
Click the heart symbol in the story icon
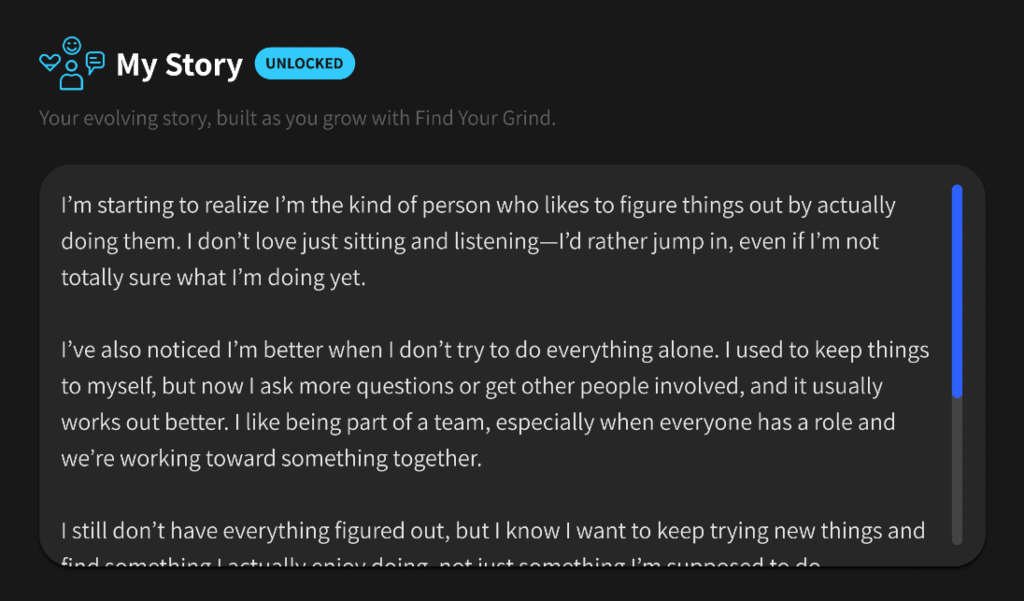[49, 64]
